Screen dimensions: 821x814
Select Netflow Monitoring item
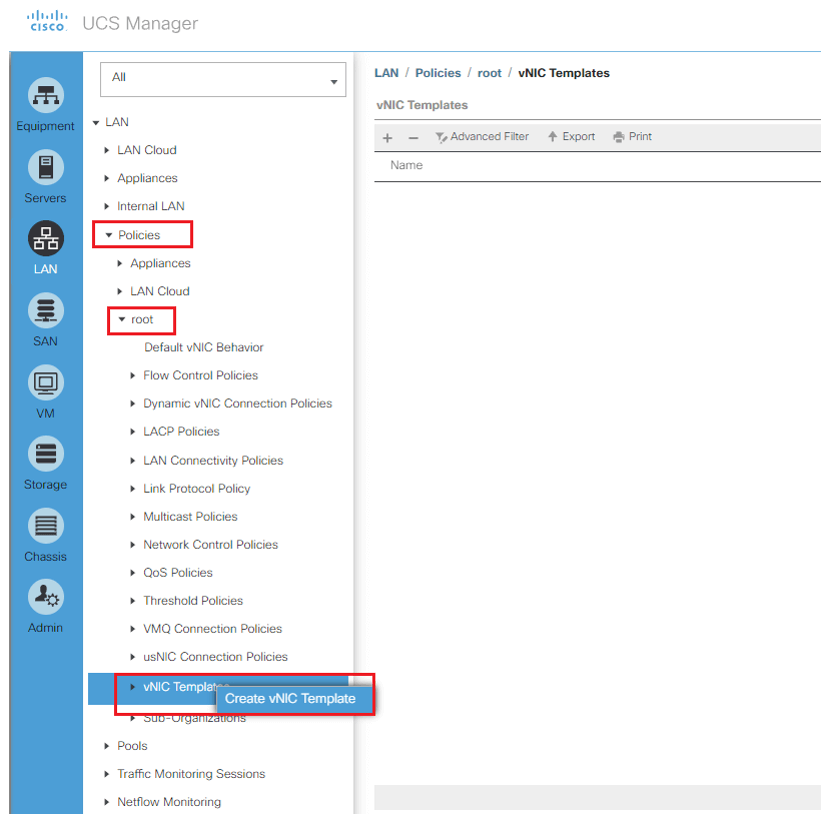click(169, 802)
